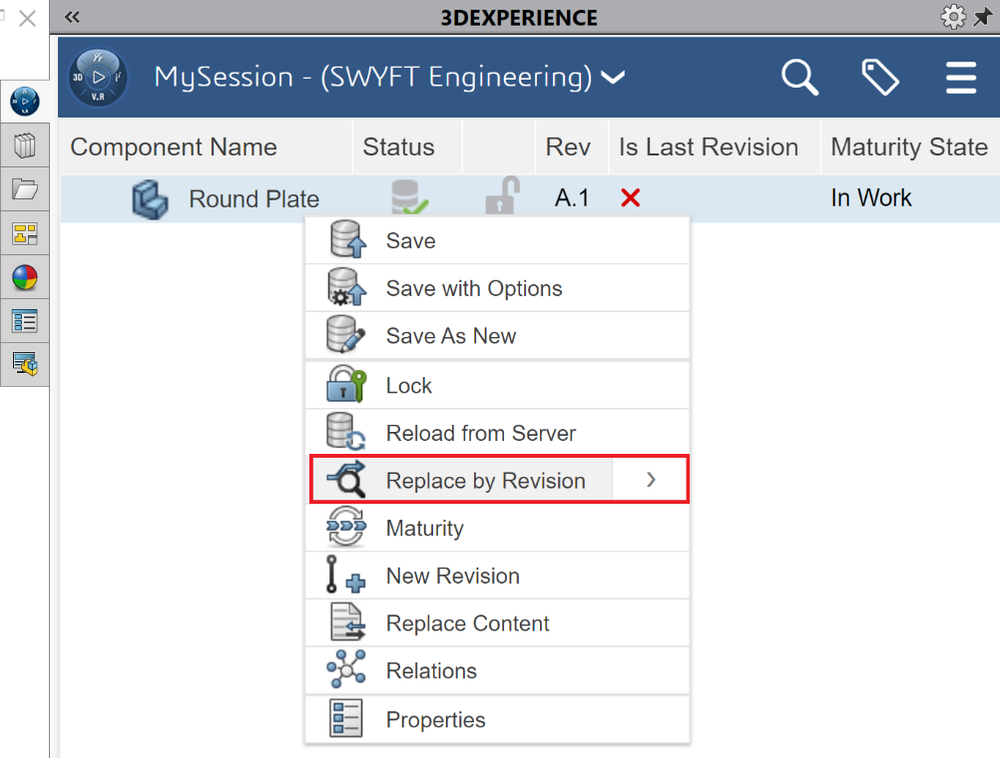Choose Save with Options menu entry
Viewport: 1000px width, 758px height.
click(x=497, y=289)
